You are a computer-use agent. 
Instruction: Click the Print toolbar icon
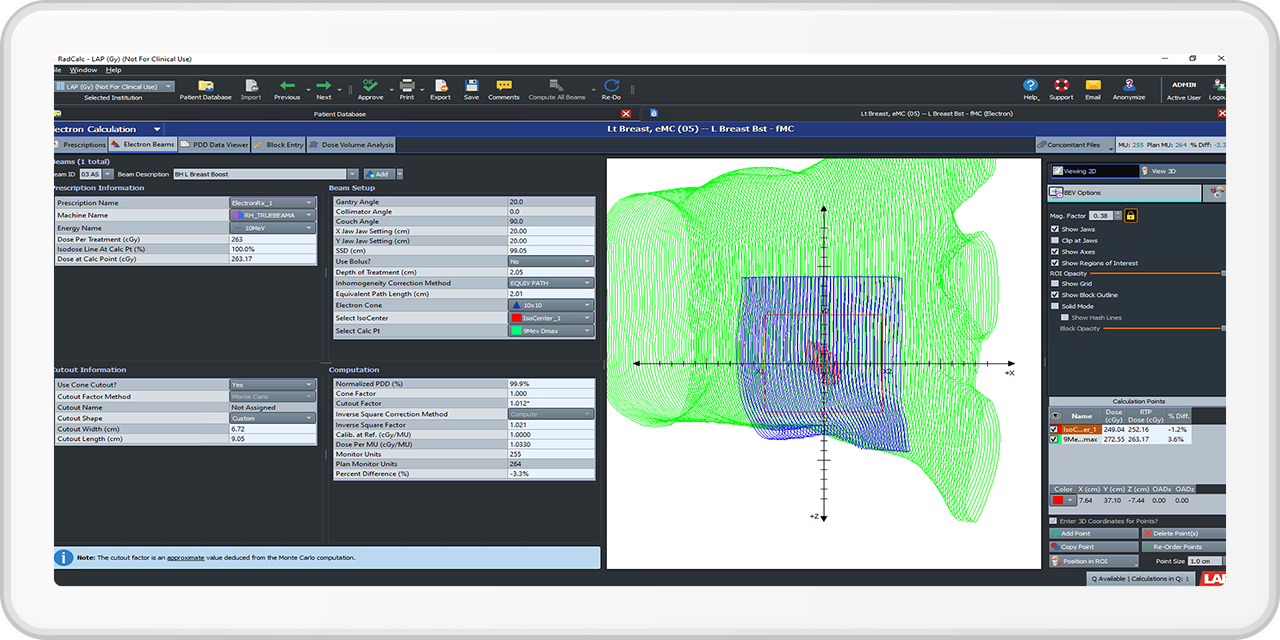[x=407, y=86]
